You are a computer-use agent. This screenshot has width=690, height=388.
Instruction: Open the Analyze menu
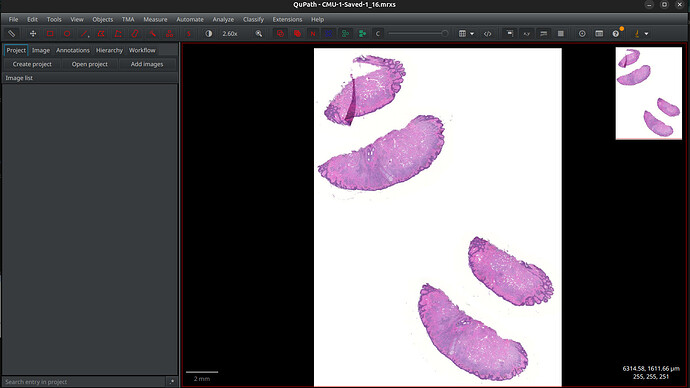[223, 19]
